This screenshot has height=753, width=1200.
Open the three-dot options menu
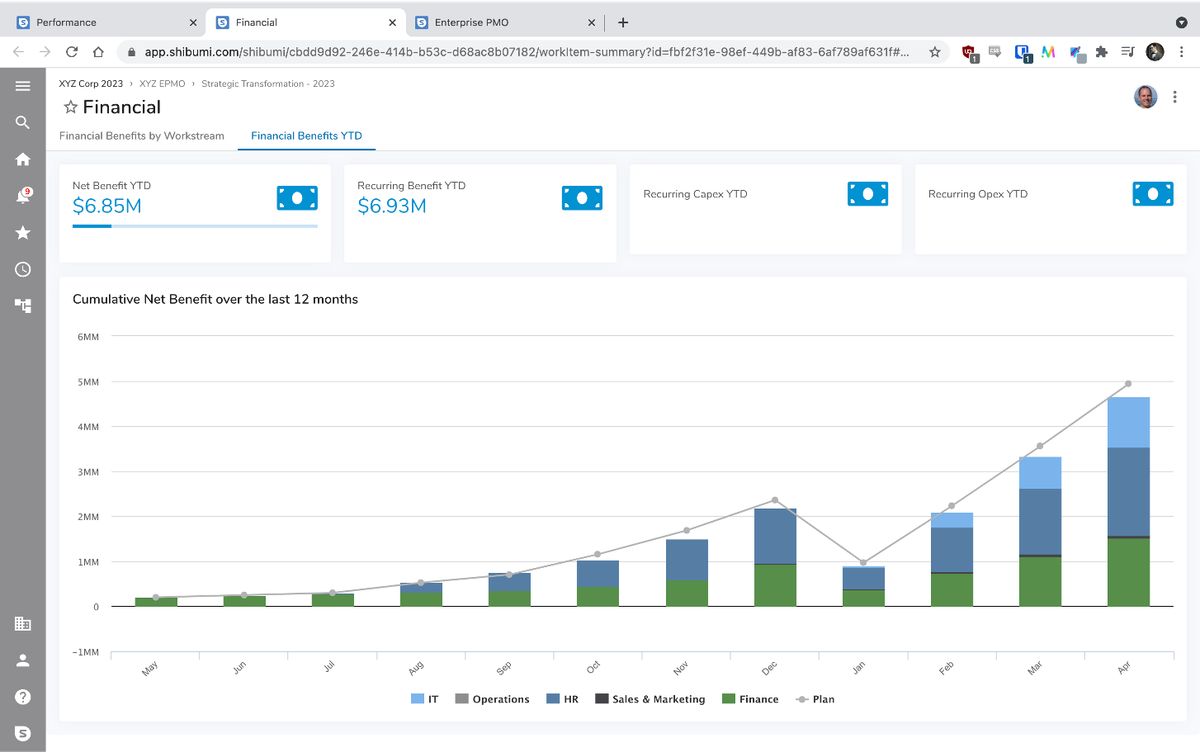click(1175, 95)
